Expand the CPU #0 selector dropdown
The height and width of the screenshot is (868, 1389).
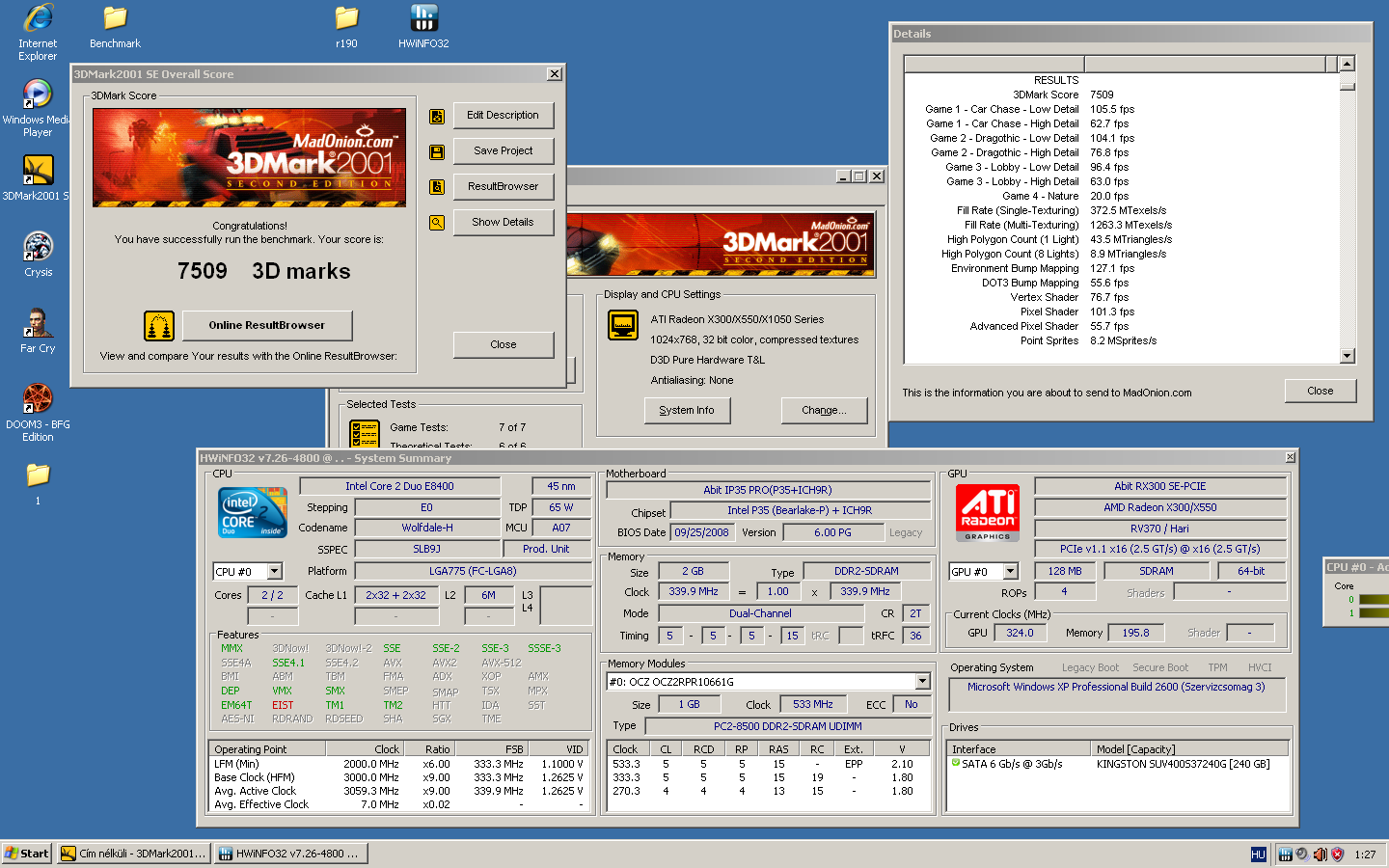(275, 572)
